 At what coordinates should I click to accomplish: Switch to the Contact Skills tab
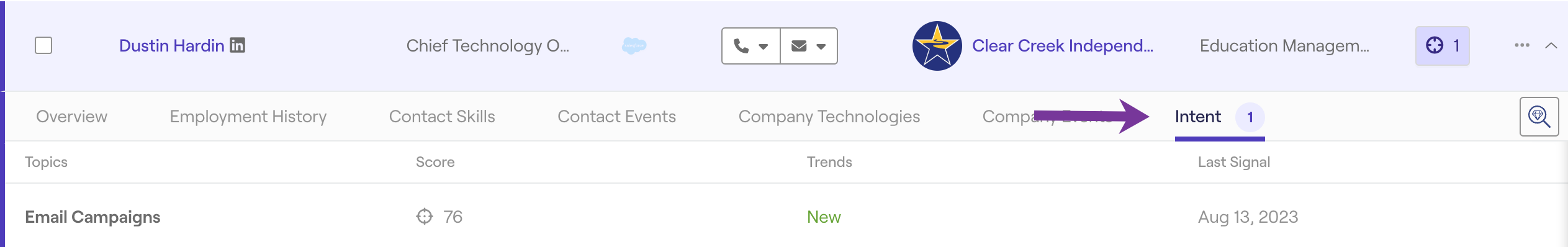(442, 117)
